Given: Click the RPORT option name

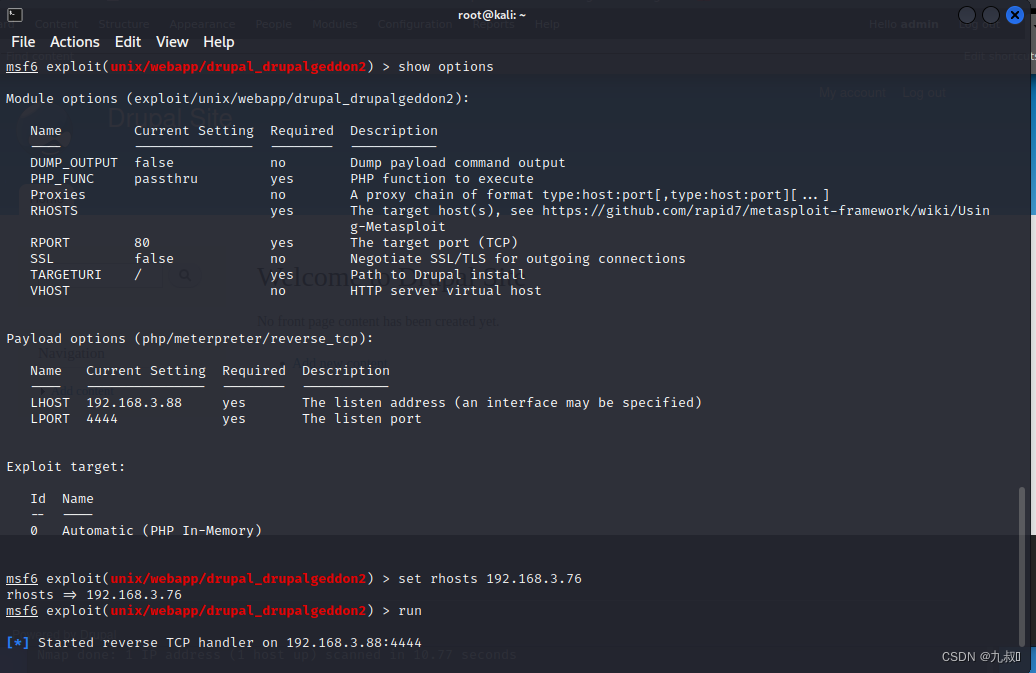Looking at the screenshot, I should [x=50, y=242].
